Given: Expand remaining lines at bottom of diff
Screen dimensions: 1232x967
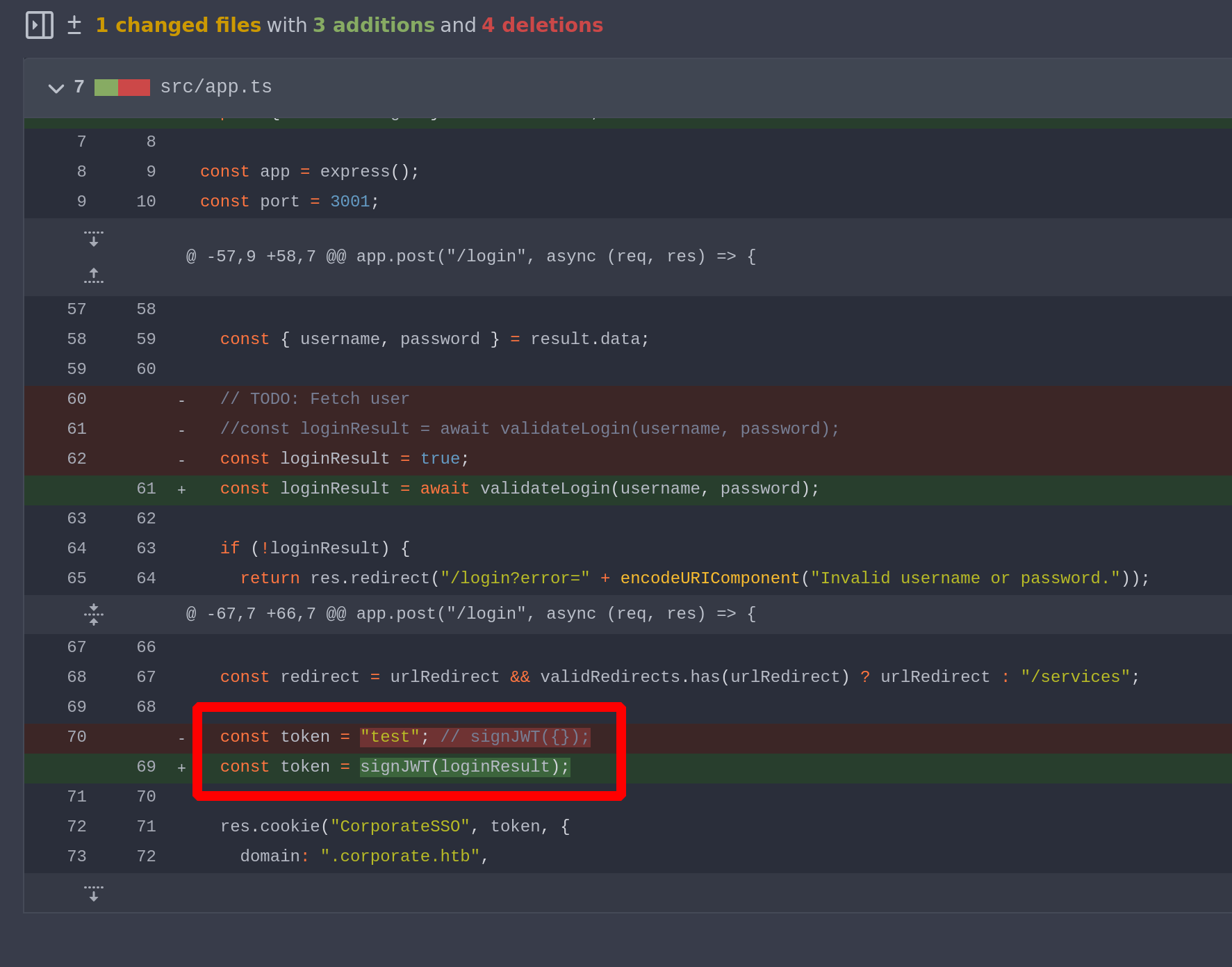Looking at the screenshot, I should click(94, 893).
